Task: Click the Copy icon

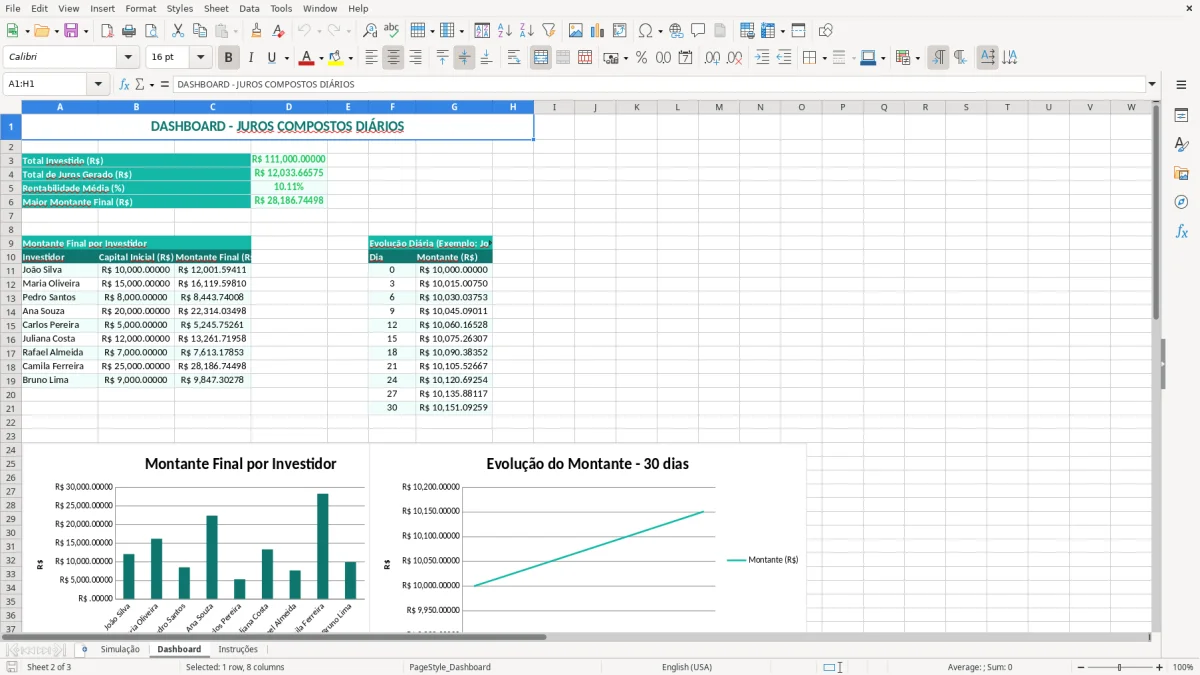Action: (199, 31)
